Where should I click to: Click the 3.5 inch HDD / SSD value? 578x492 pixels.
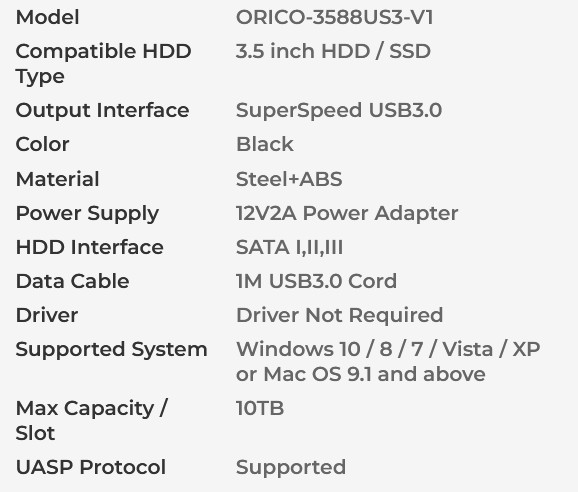[x=333, y=51]
